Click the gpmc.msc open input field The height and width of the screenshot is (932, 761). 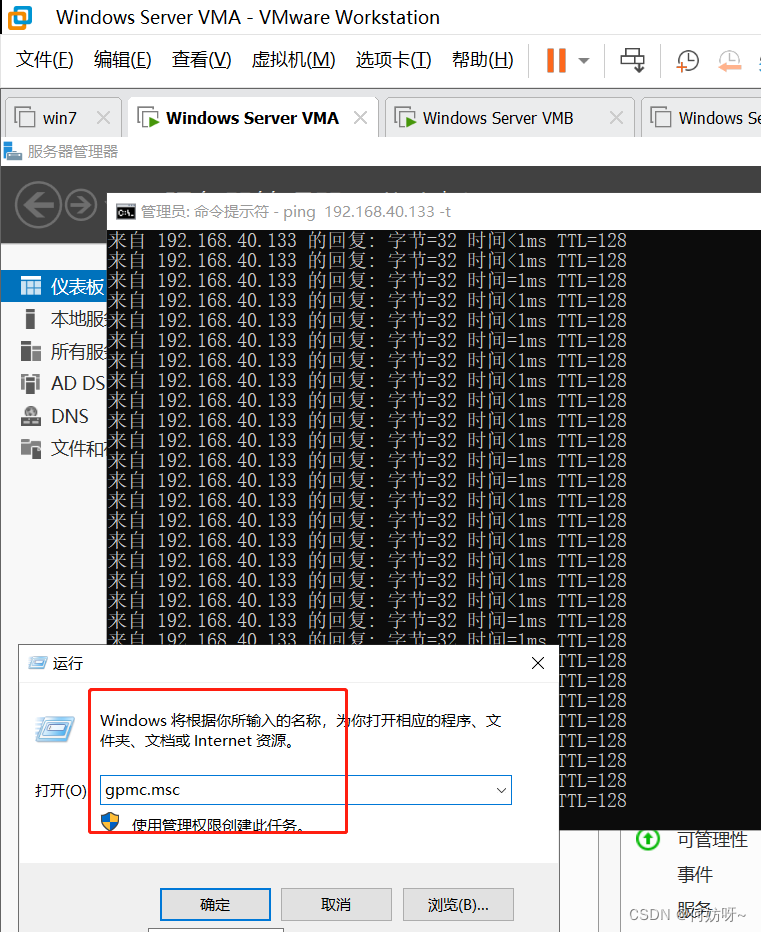click(306, 790)
